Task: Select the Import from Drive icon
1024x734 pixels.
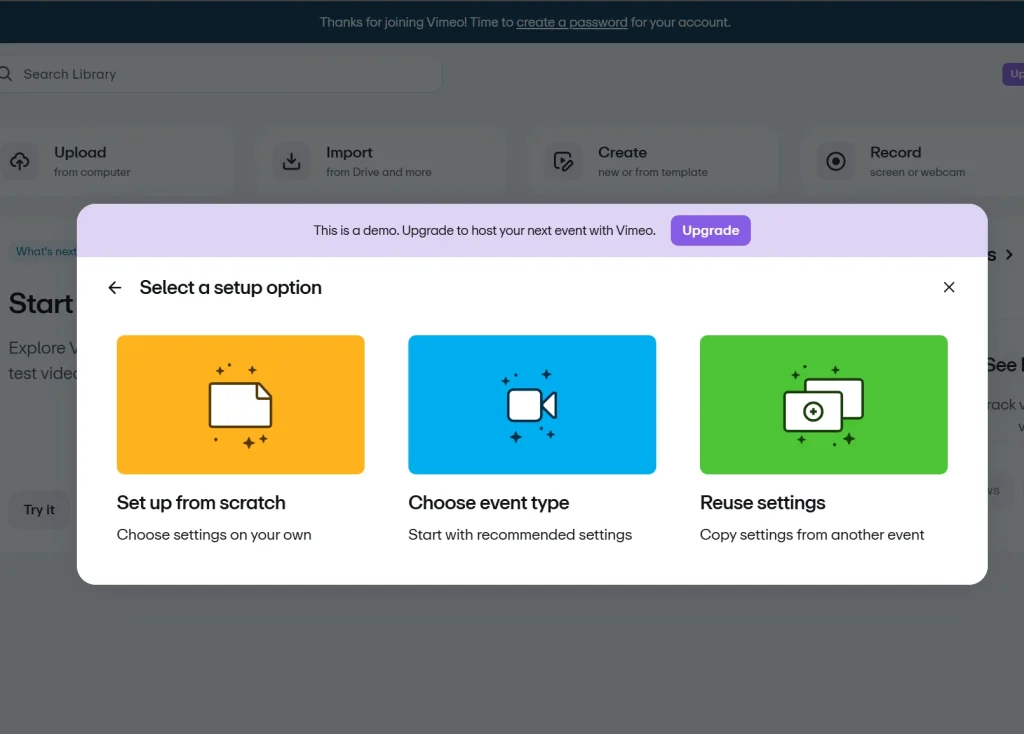Action: point(291,161)
